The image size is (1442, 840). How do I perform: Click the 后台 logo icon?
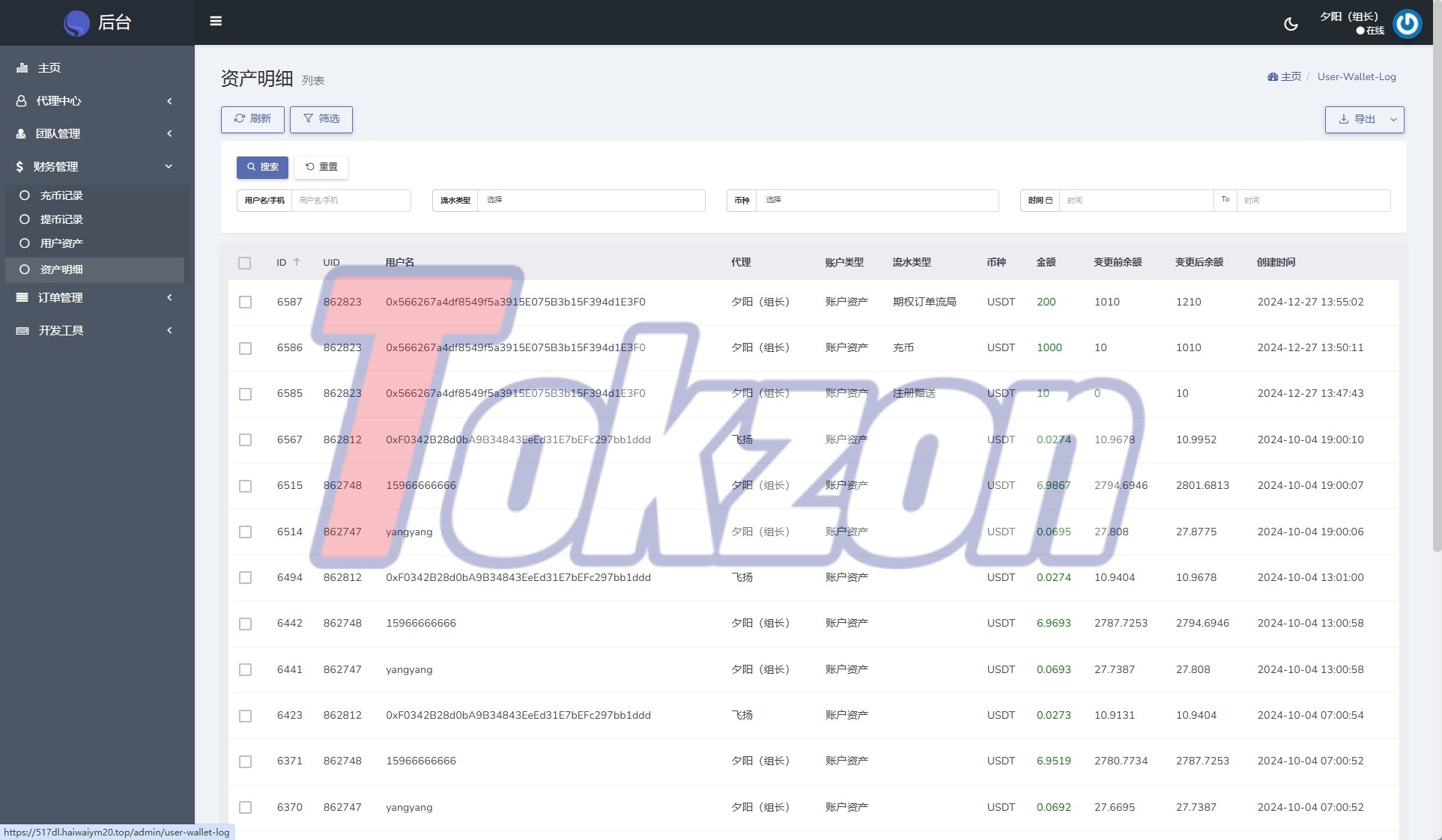[76, 23]
